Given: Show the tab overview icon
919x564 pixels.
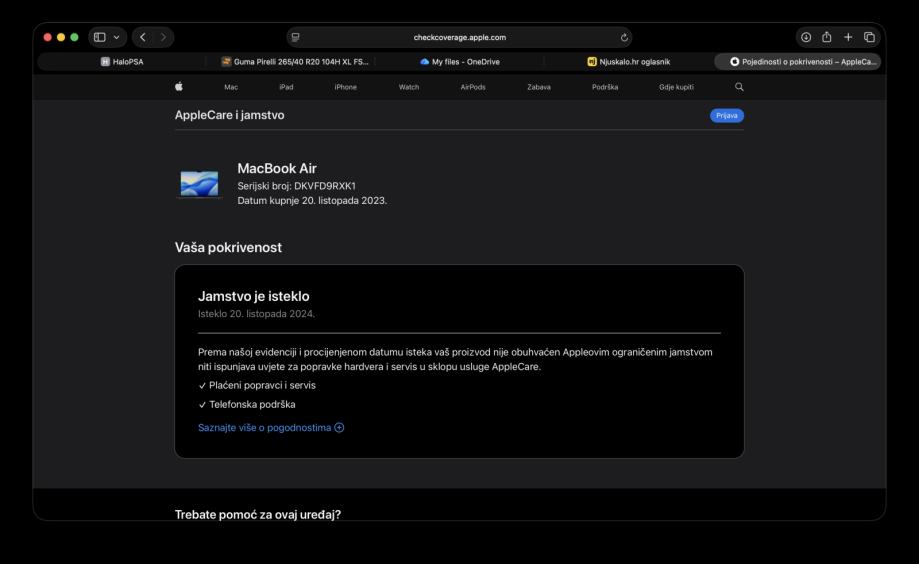Looking at the screenshot, I should (869, 37).
